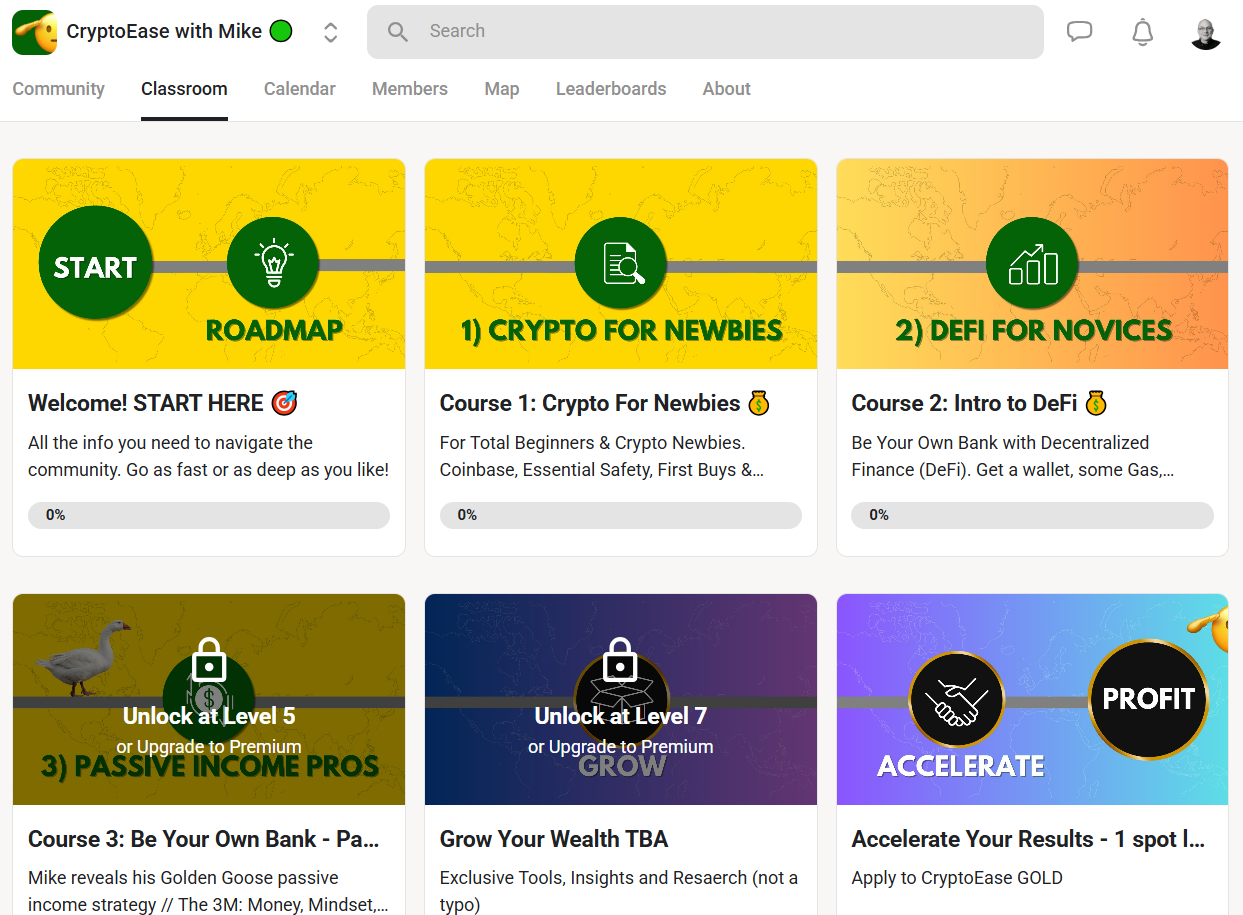Switch to the Community tab
The height and width of the screenshot is (915, 1243).
tap(58, 89)
